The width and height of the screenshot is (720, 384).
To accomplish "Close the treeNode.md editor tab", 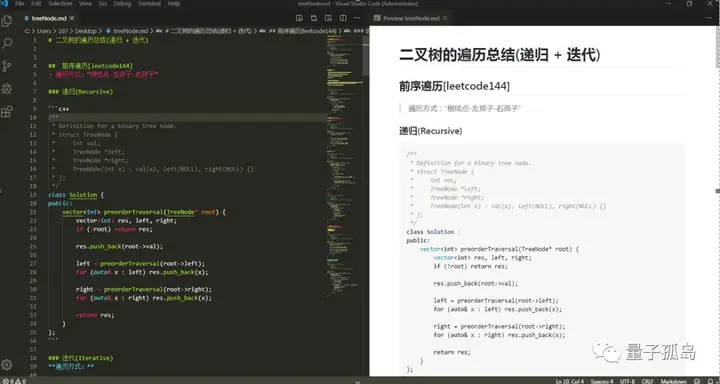I will coord(72,18).
